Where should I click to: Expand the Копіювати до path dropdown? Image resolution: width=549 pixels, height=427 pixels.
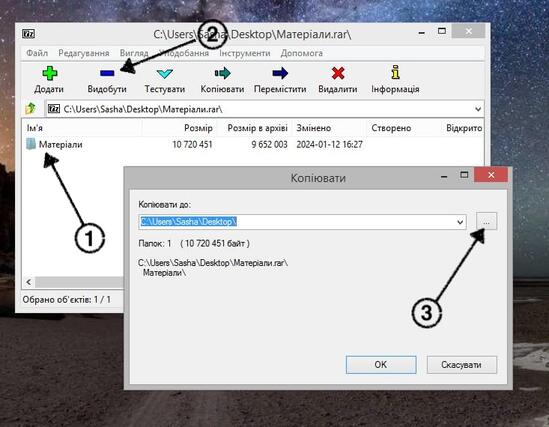(460, 222)
